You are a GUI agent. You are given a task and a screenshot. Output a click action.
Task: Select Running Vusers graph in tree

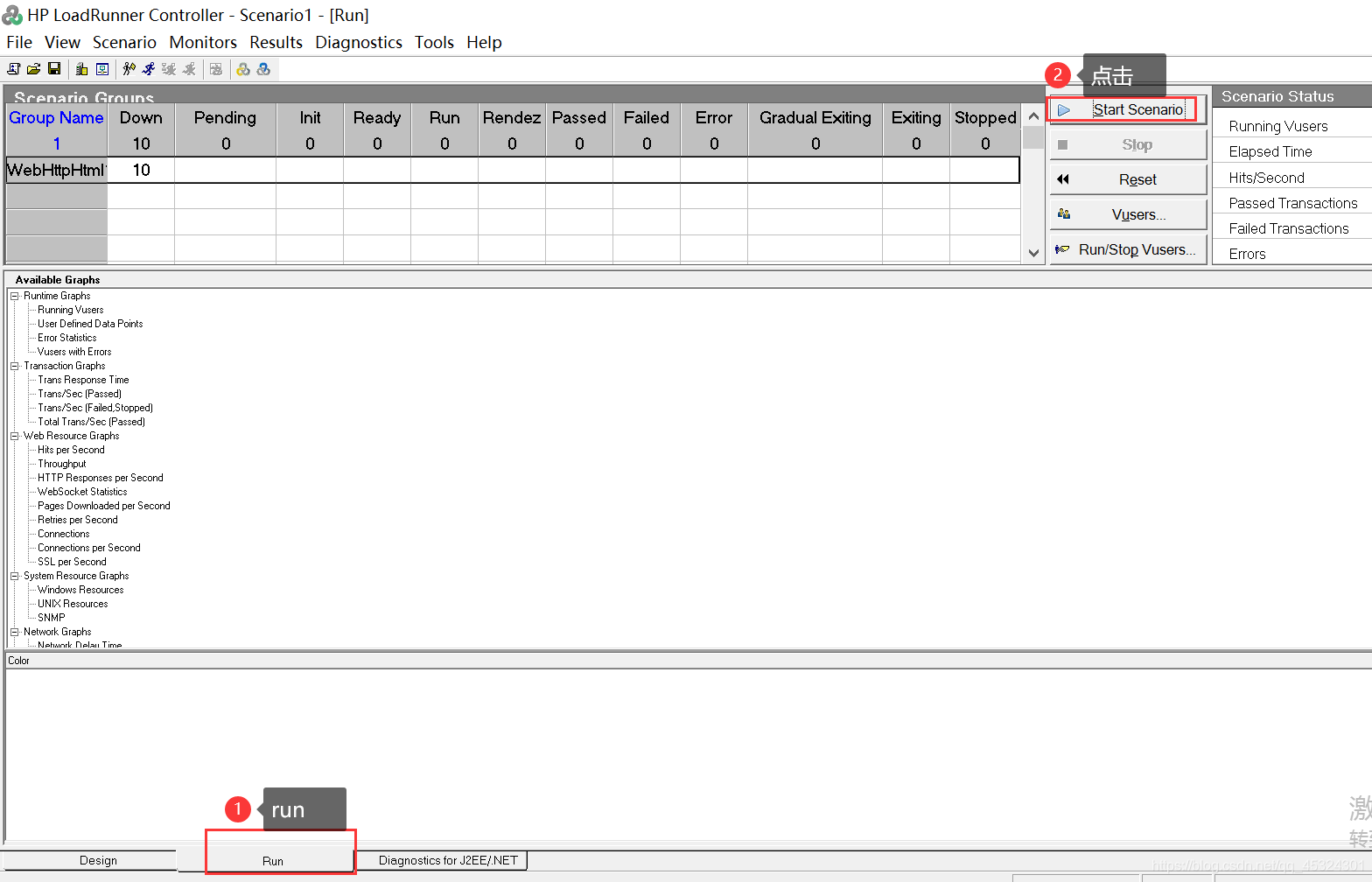(x=71, y=310)
